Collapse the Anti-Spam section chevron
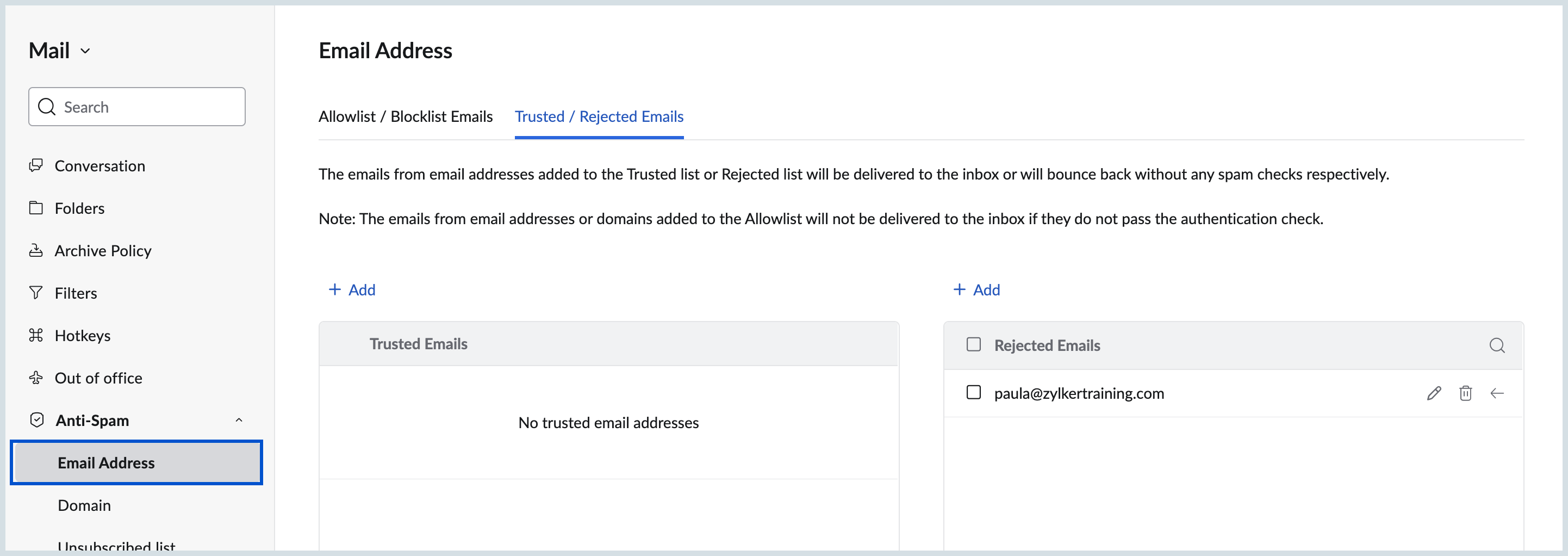1568x556 pixels. click(239, 420)
